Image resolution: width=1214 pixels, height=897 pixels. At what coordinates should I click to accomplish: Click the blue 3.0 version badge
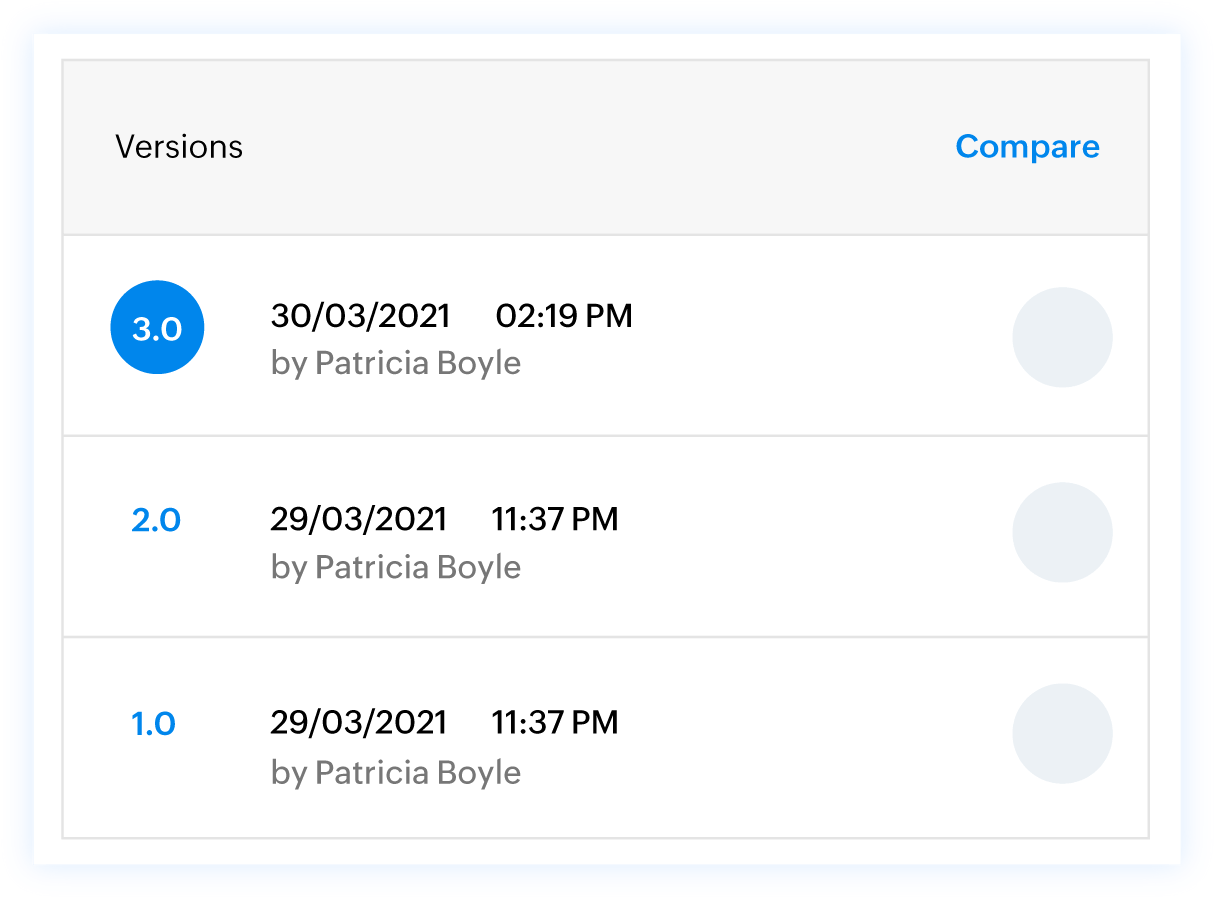(x=157, y=328)
